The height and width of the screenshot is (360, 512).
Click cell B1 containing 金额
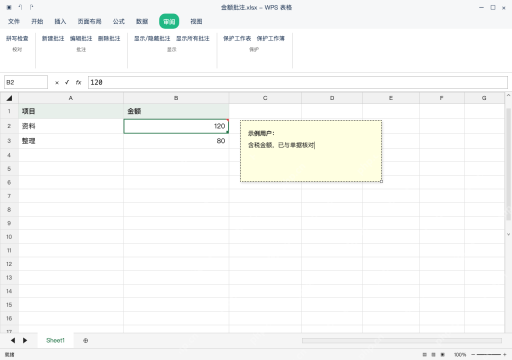[176, 111]
